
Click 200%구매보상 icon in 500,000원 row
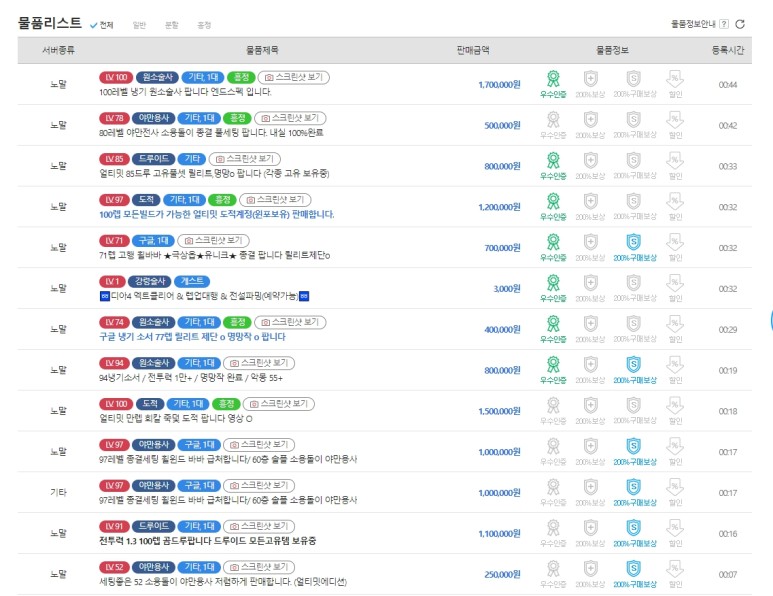pyautogui.click(x=633, y=120)
